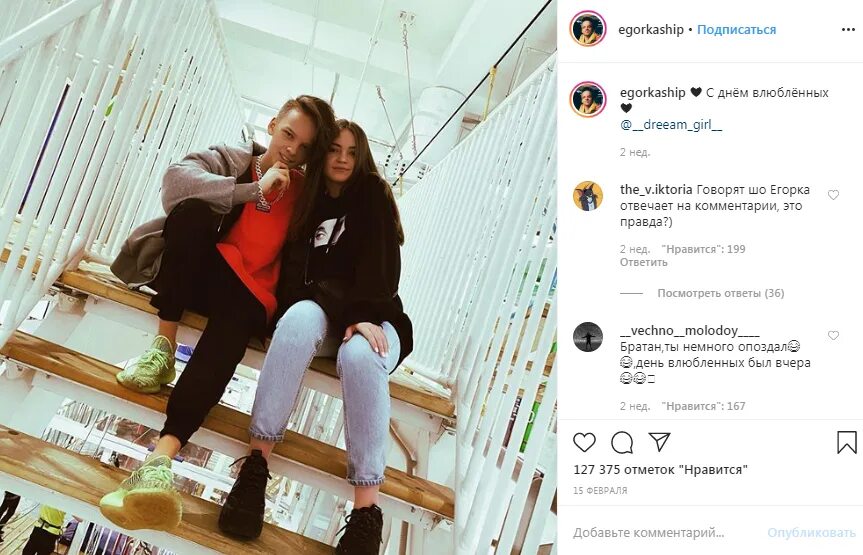Click the the_v.iktoria username
This screenshot has height=555, width=863.
coord(656,189)
